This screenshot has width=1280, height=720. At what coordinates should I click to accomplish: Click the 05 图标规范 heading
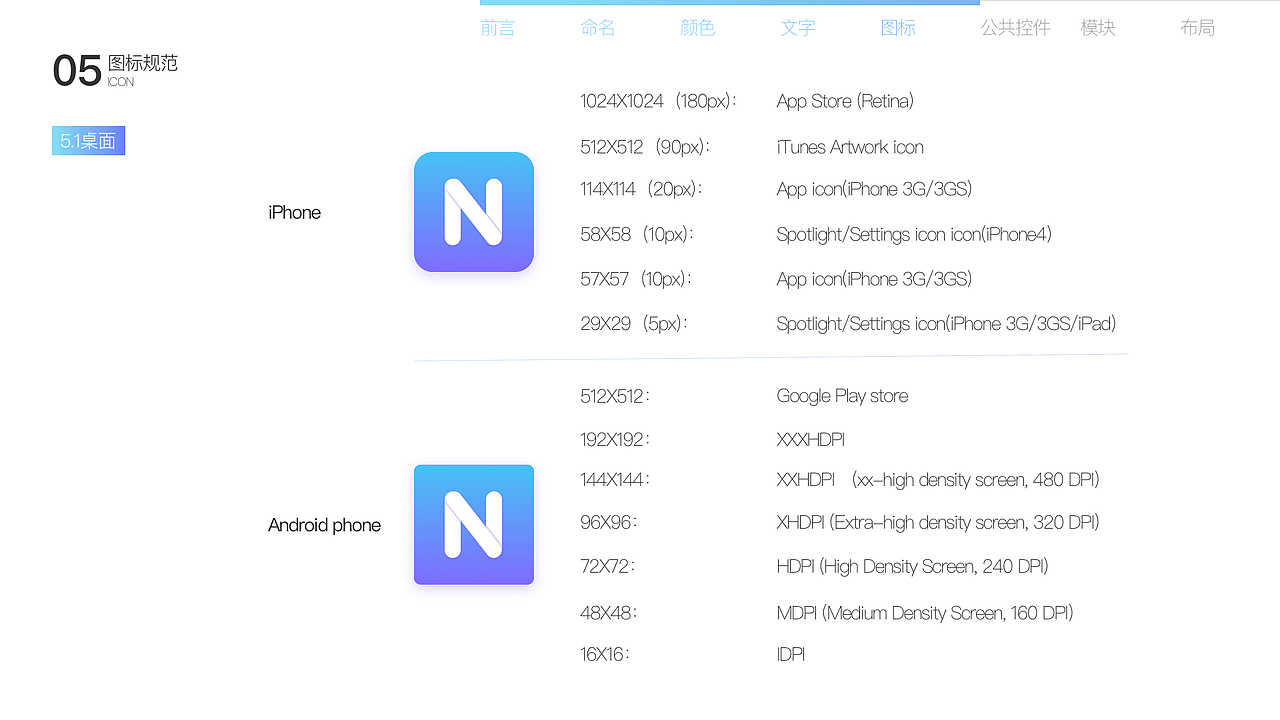click(x=115, y=70)
